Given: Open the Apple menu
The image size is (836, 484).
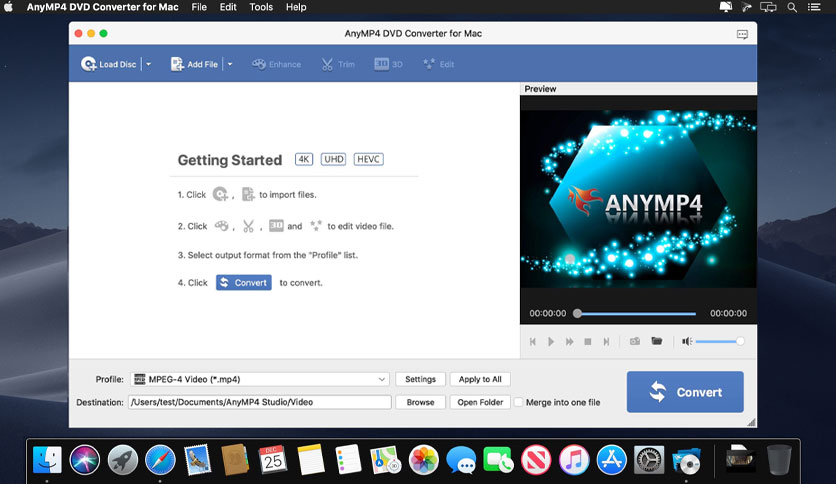Looking at the screenshot, I should click(x=9, y=7).
